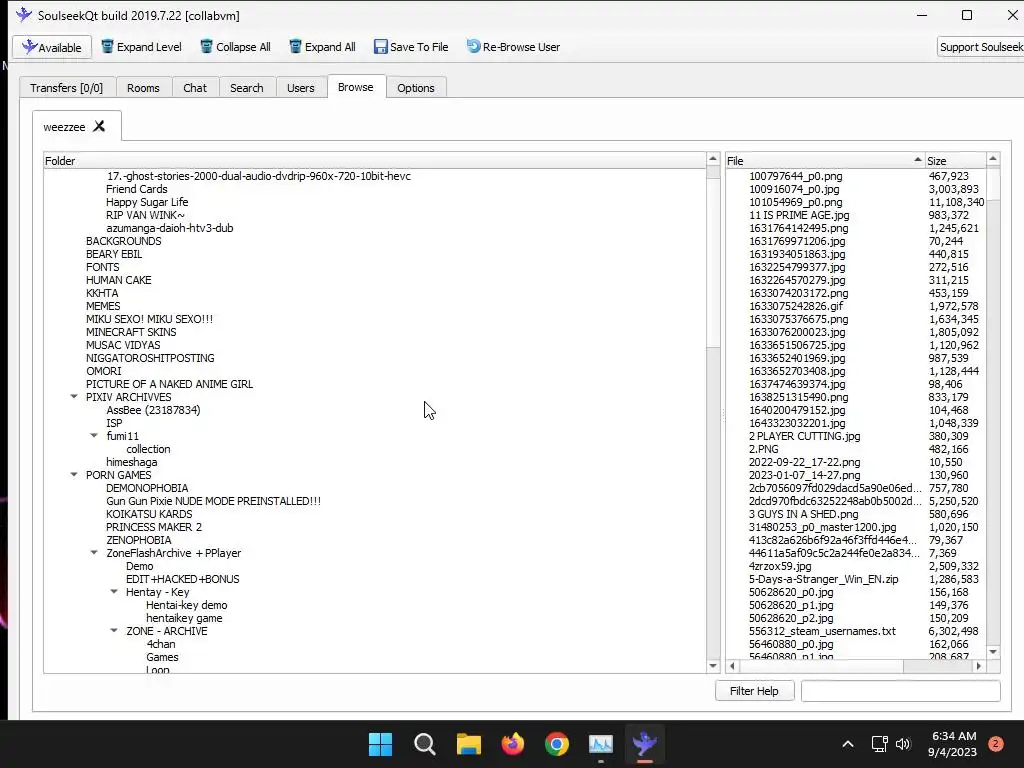The image size is (1024, 768).
Task: Open the Transfers [0/0] tab
Action: [67, 88]
